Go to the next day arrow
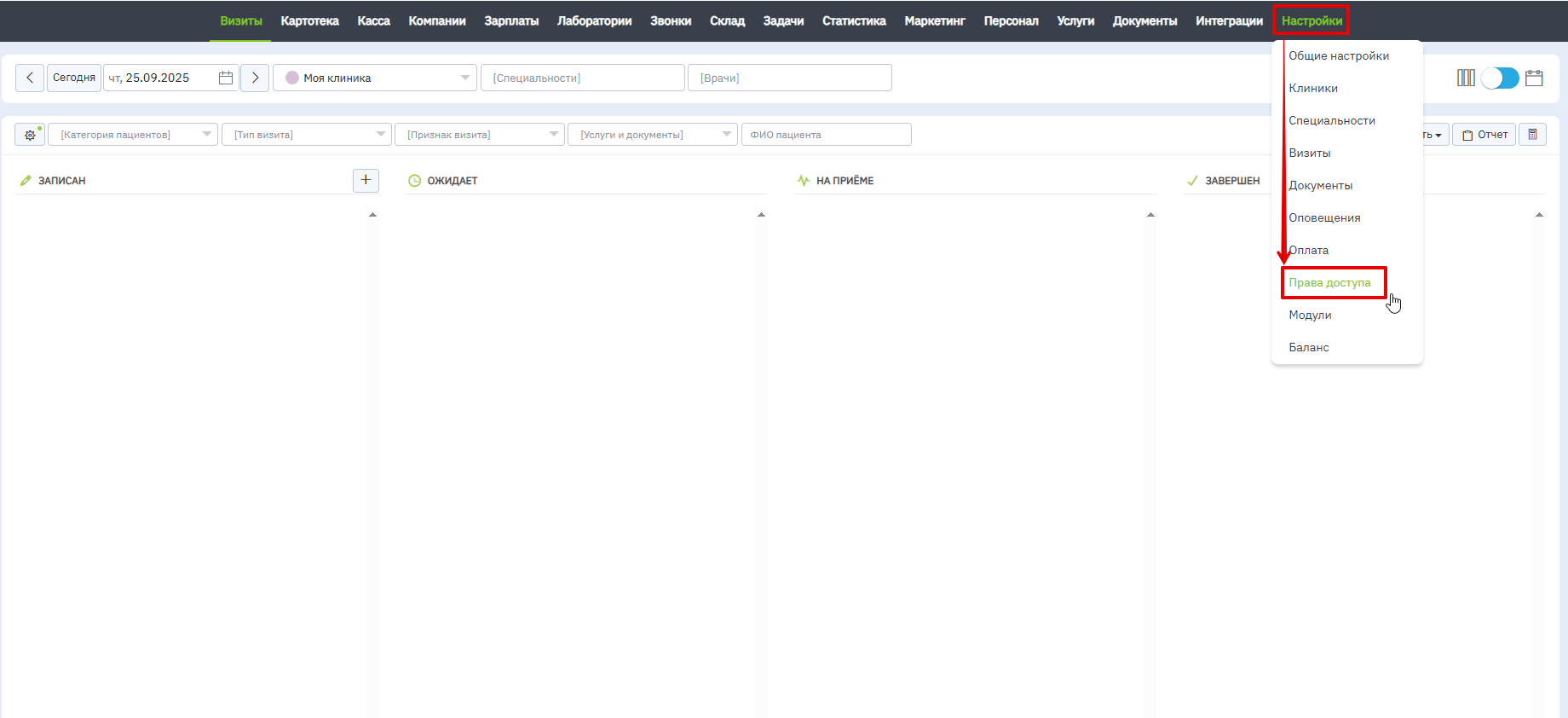The image size is (1568, 718). click(x=255, y=78)
